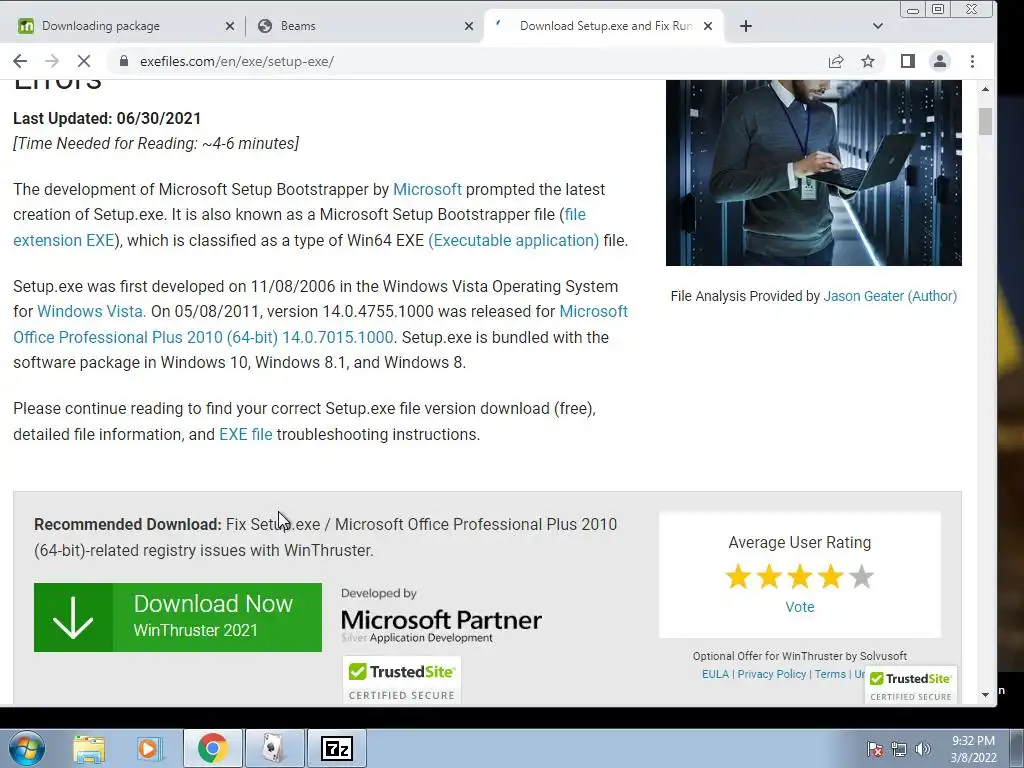The width and height of the screenshot is (1024, 768).
Task: Click TrustedSite badge under Microsoft Partner
Action: click(x=402, y=680)
